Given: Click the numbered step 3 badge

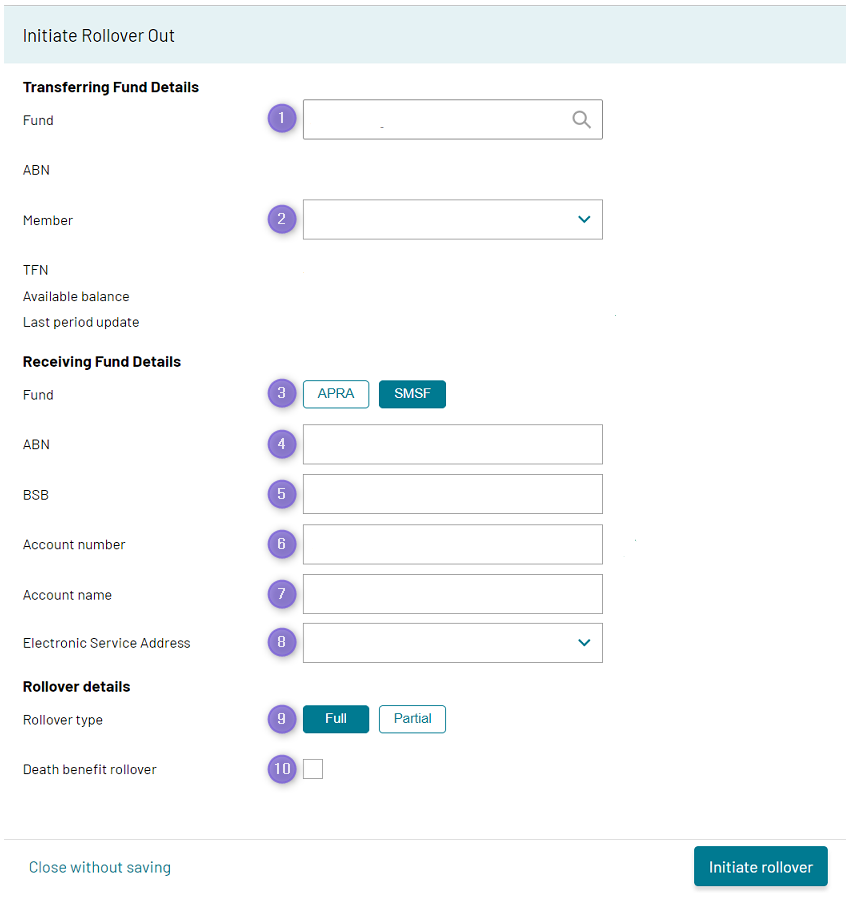Looking at the screenshot, I should pos(282,394).
